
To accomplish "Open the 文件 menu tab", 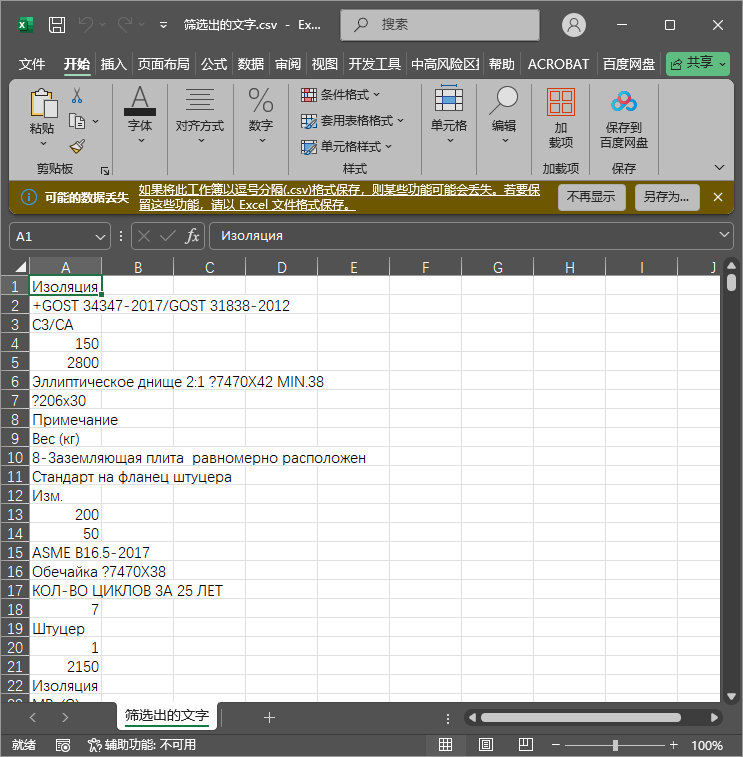I will [32, 64].
